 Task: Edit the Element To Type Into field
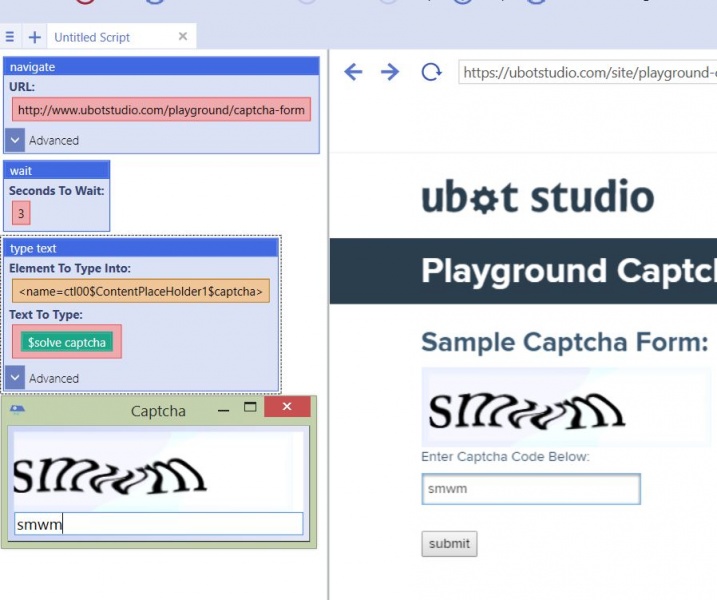(x=141, y=291)
